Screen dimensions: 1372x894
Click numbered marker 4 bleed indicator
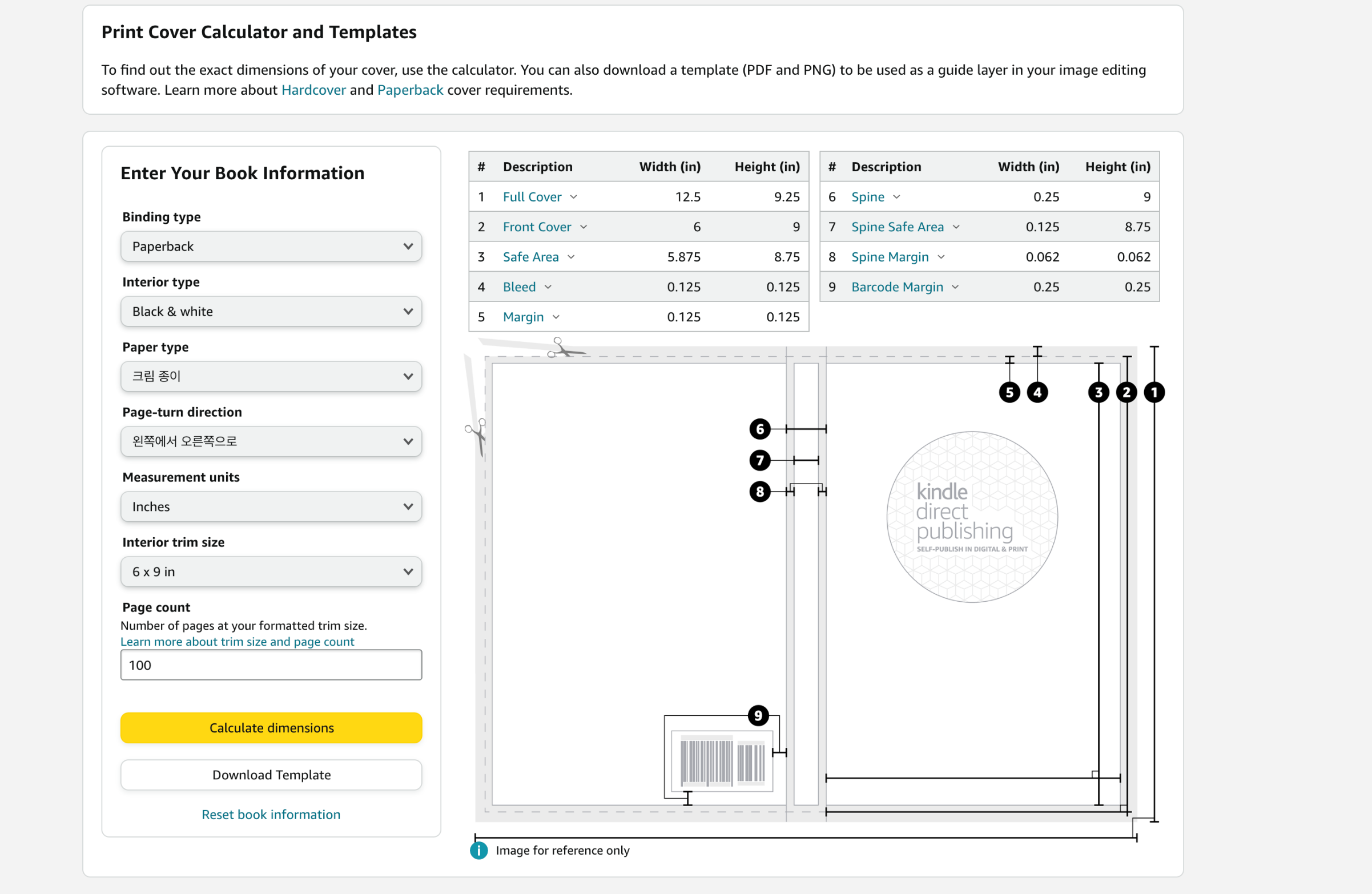[1037, 393]
